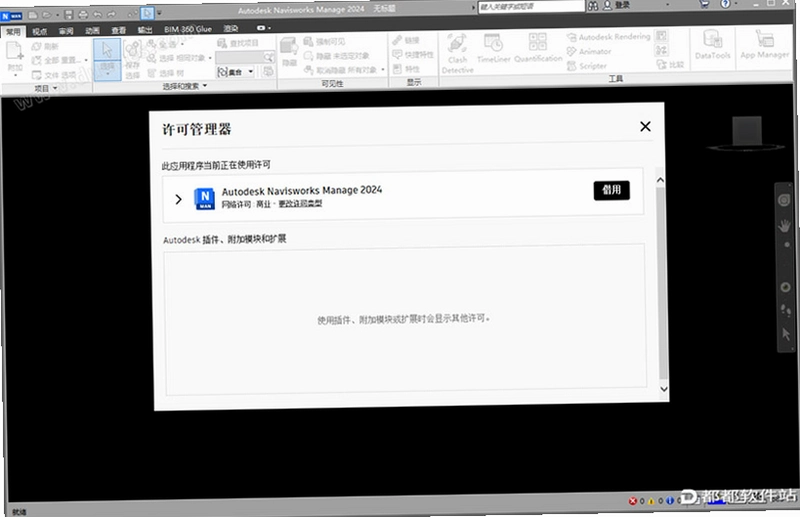Switch to the 动画 ribbon tab
Image resolution: width=800 pixels, height=517 pixels.
click(x=92, y=30)
